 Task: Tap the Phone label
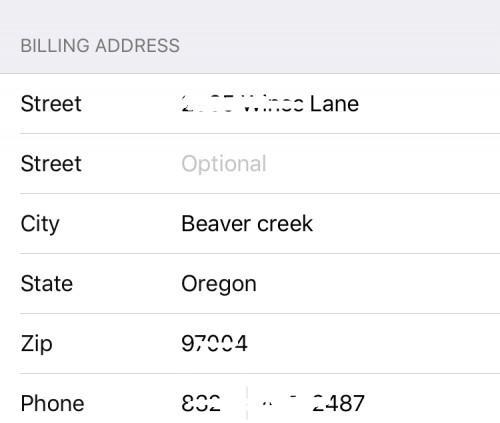52,403
